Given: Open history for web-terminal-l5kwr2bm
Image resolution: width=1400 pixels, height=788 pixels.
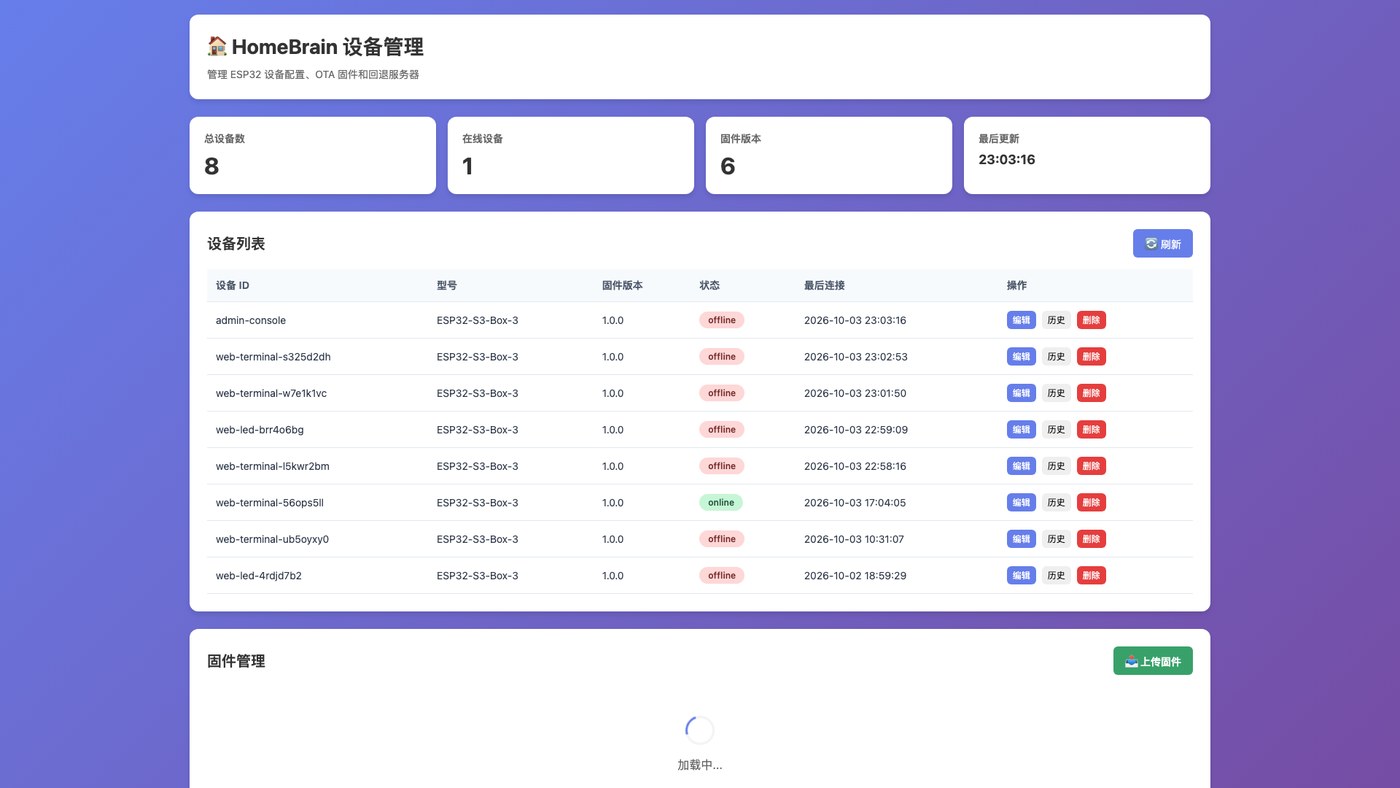Looking at the screenshot, I should click(1056, 466).
